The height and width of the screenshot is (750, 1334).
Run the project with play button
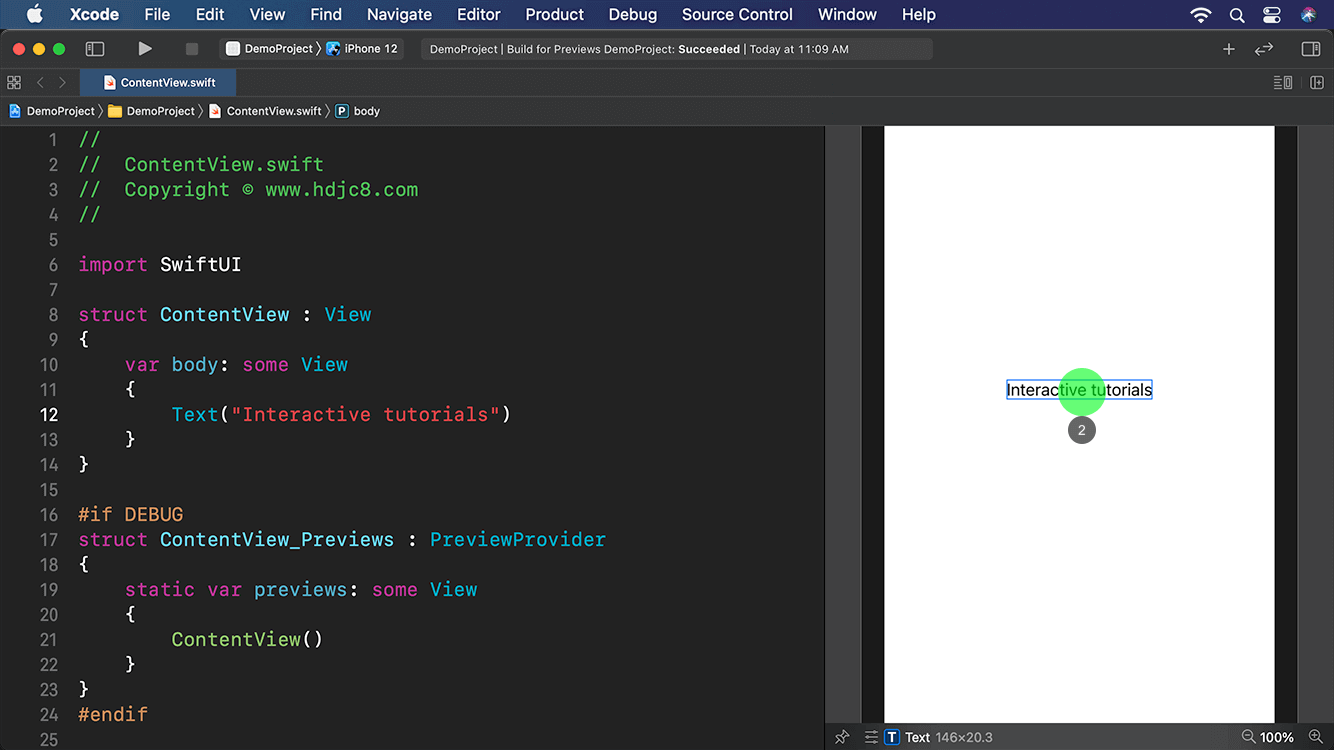point(145,49)
